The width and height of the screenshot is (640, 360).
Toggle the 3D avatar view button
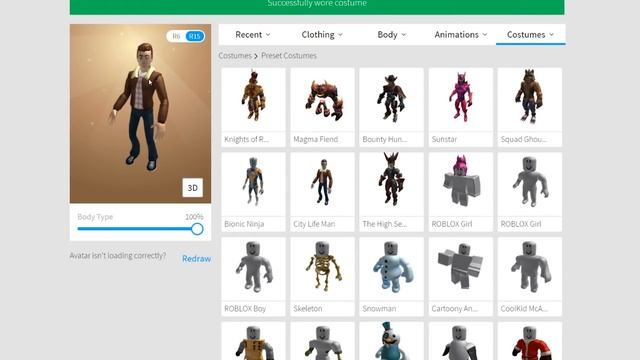coord(193,188)
